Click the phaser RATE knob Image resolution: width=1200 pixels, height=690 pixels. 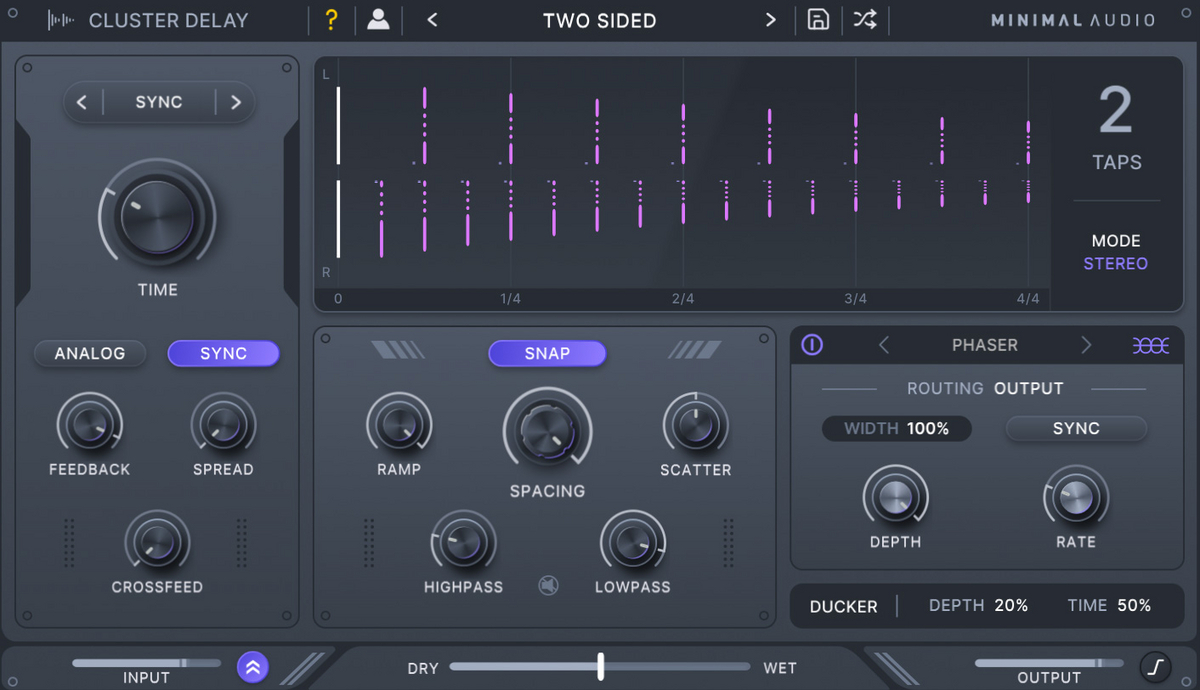tap(1076, 495)
